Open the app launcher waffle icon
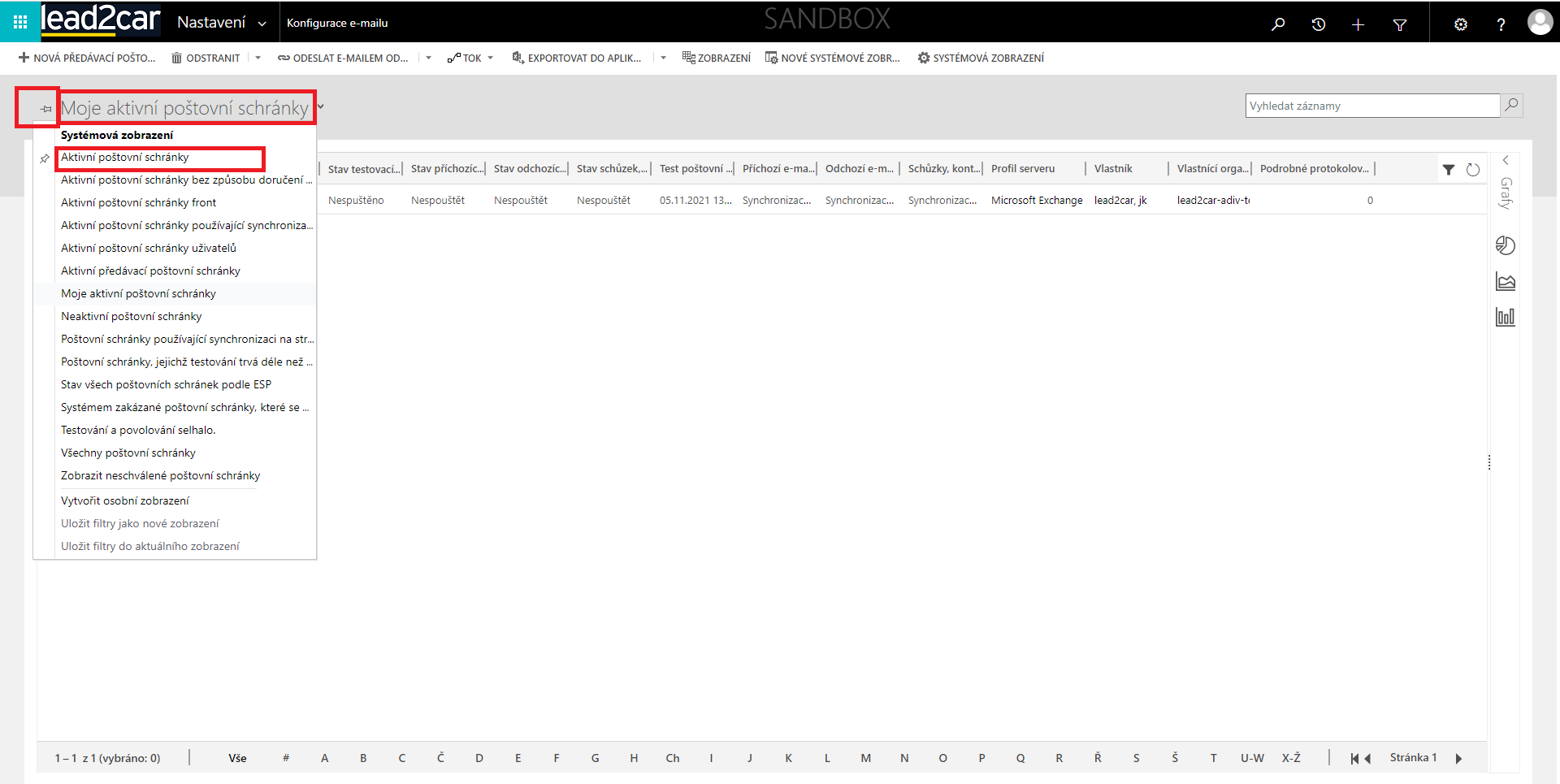 20,23
